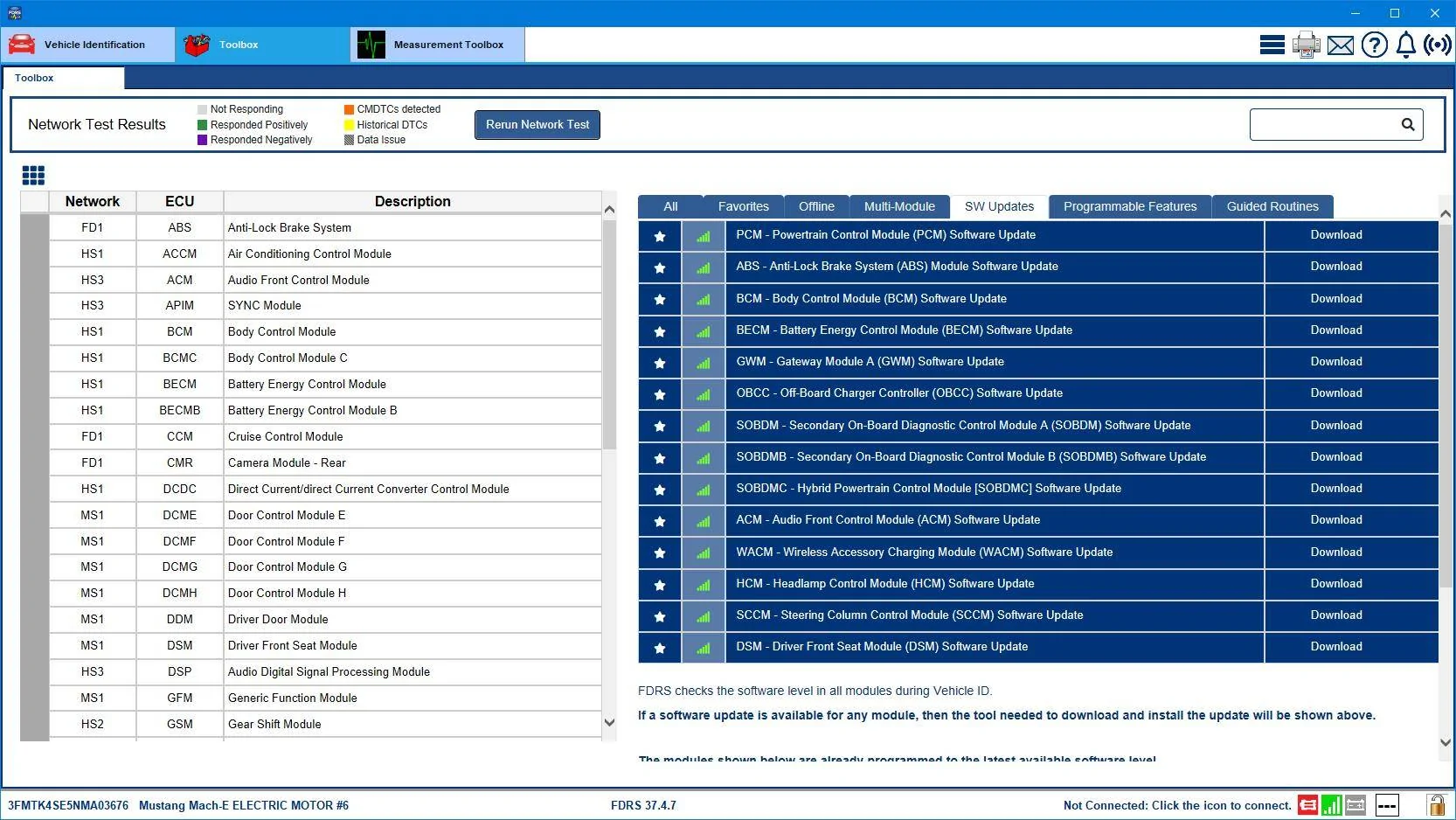Download the GWM Software Update
This screenshot has height=820, width=1456.
1336,362
